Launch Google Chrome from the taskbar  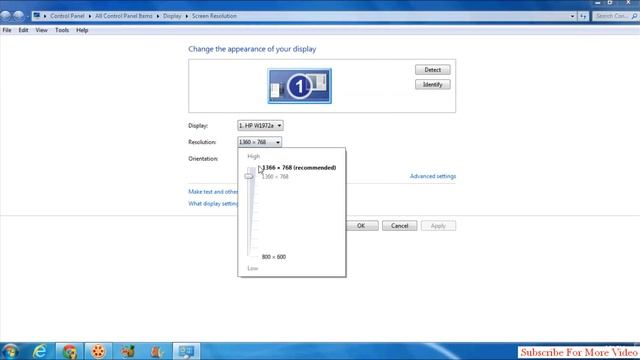tap(69, 351)
